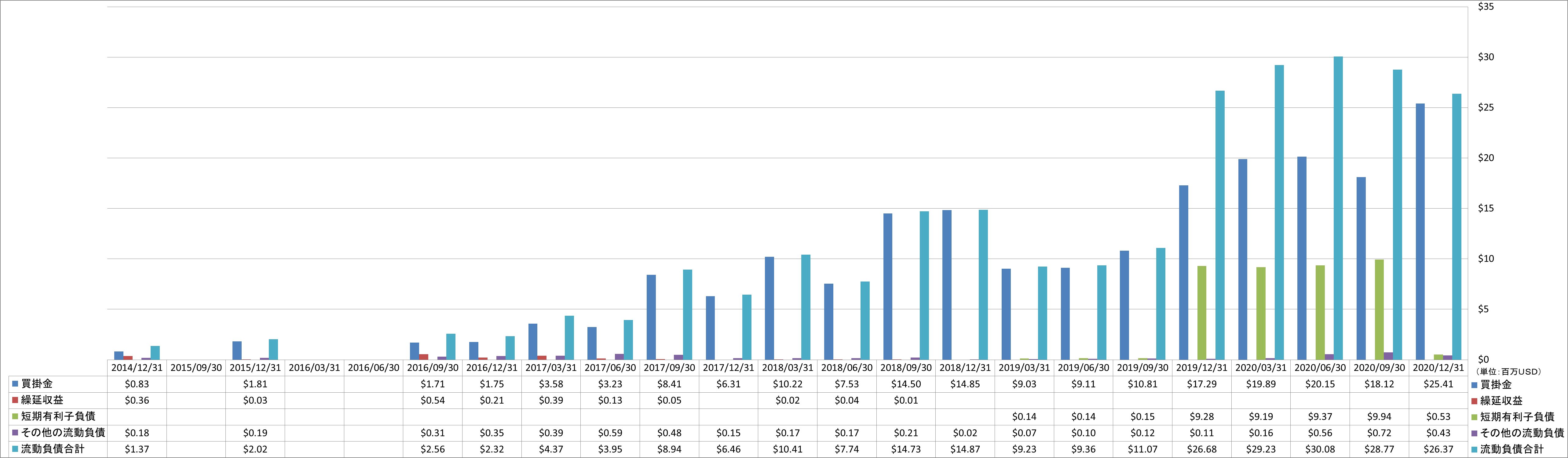1568x458 pixels.
Task: Select the $26.37 流動負債合計 cell
Action: [1438, 449]
